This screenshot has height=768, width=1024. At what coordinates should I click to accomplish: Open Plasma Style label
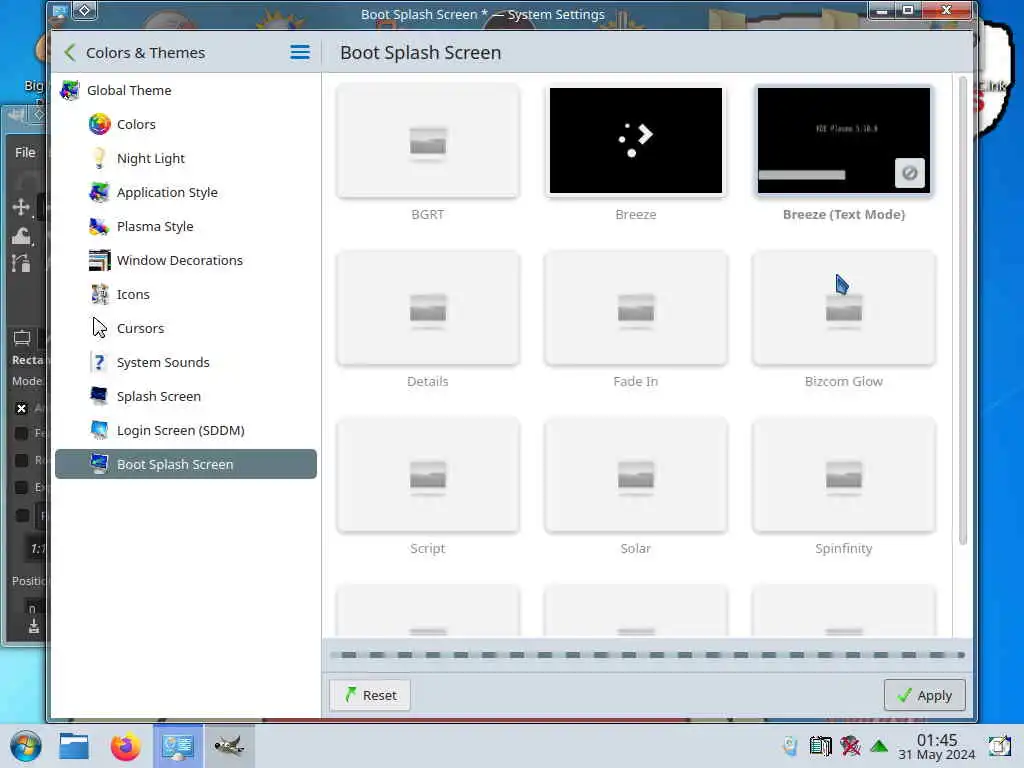tap(155, 226)
